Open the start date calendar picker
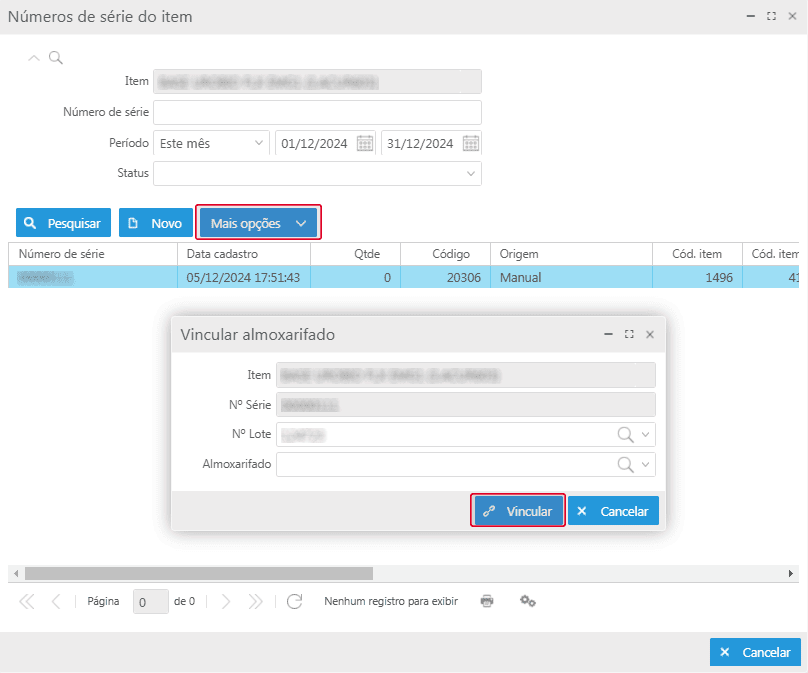The width and height of the screenshot is (808, 673). (x=365, y=143)
